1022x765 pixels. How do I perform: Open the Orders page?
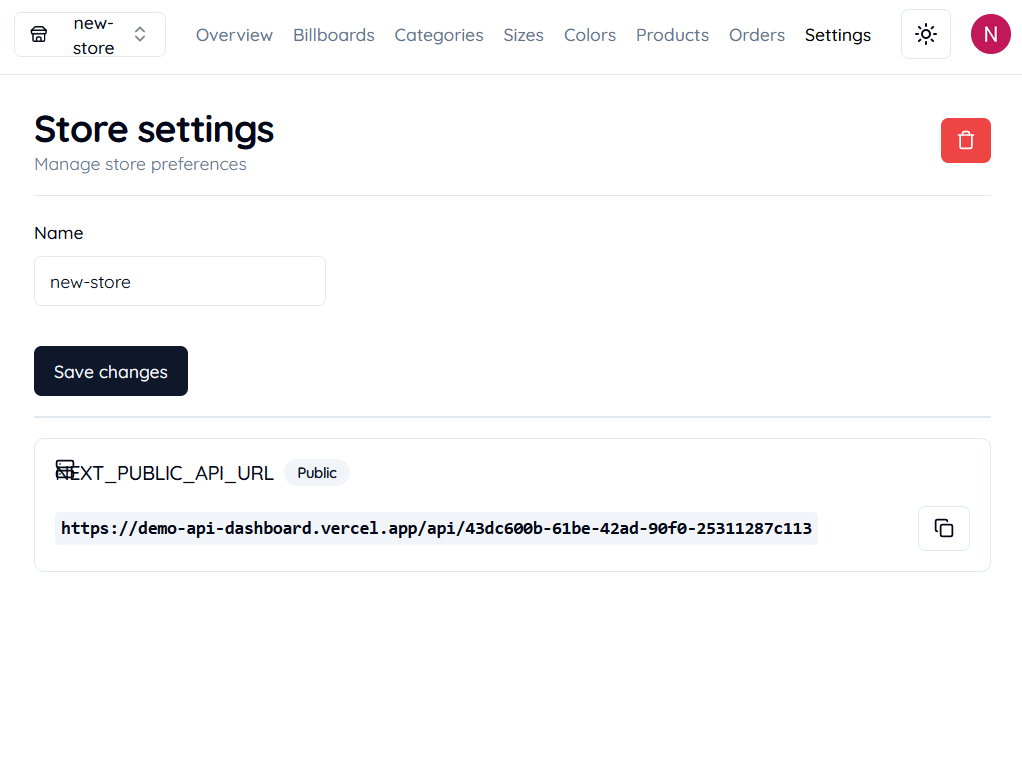coord(757,35)
